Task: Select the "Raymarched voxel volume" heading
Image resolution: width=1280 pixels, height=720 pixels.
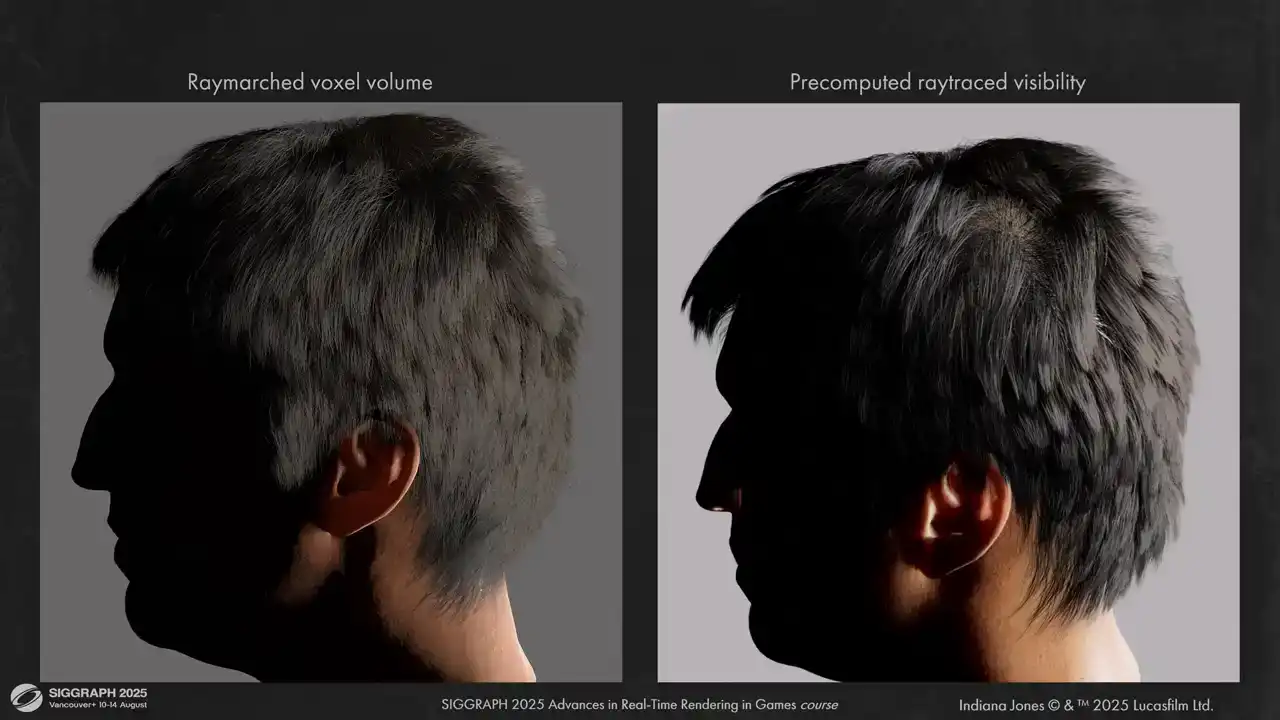Action: pos(310,82)
